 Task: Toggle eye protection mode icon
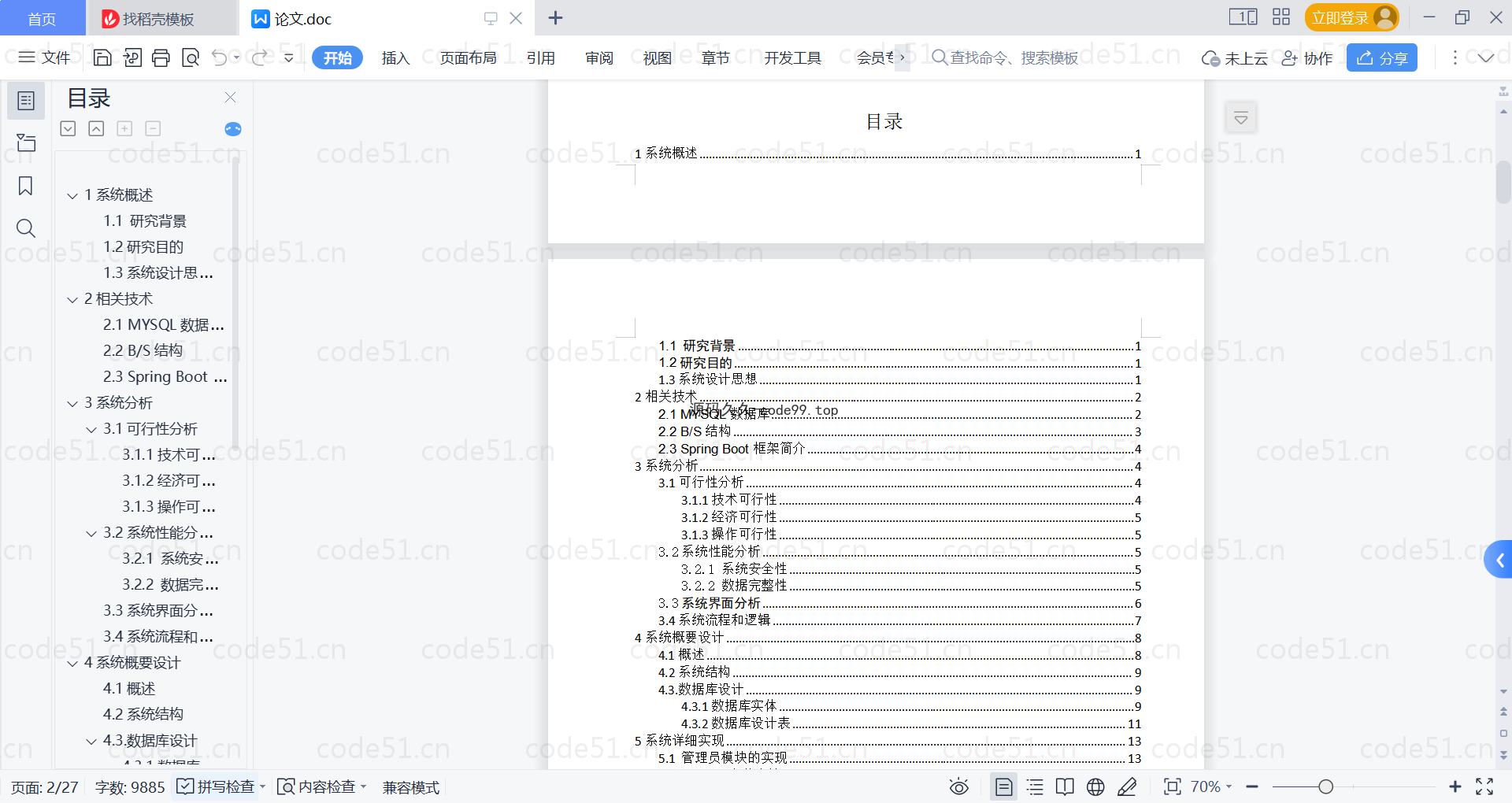[x=958, y=786]
